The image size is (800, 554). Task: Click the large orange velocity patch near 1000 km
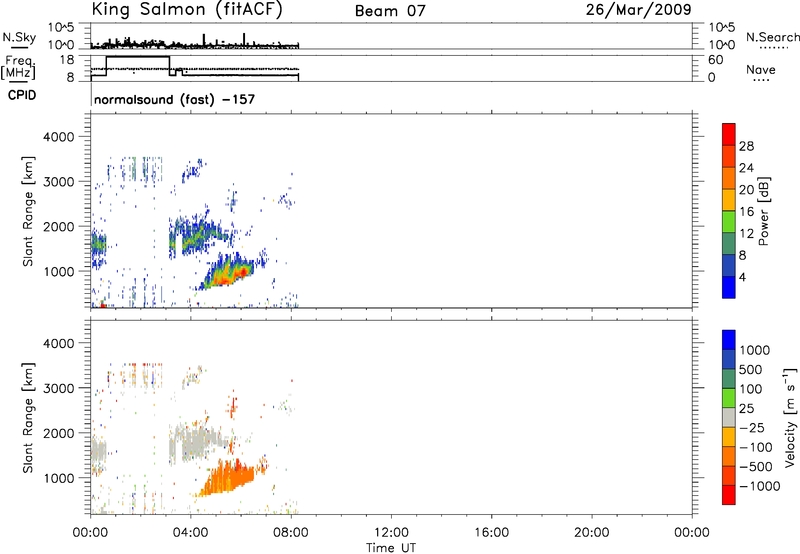pyautogui.click(x=228, y=479)
